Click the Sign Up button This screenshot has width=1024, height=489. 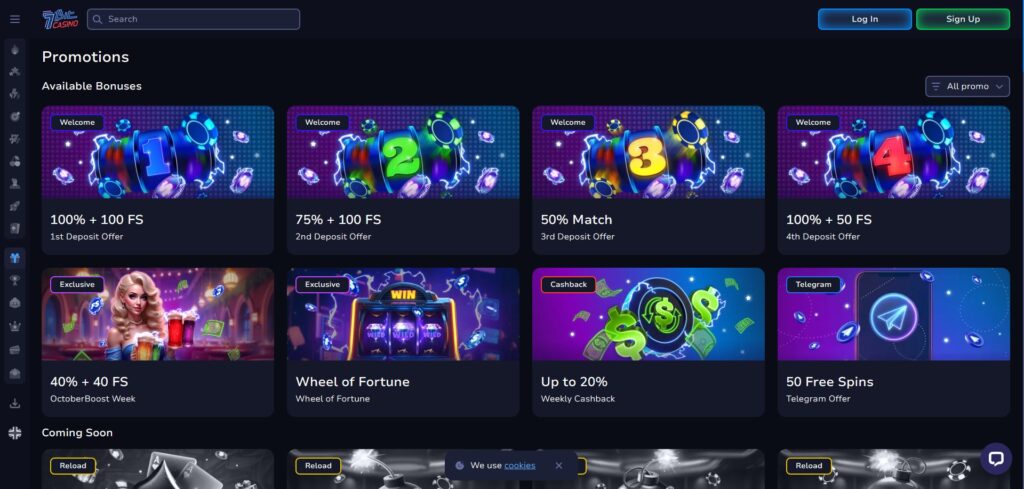[x=963, y=19]
